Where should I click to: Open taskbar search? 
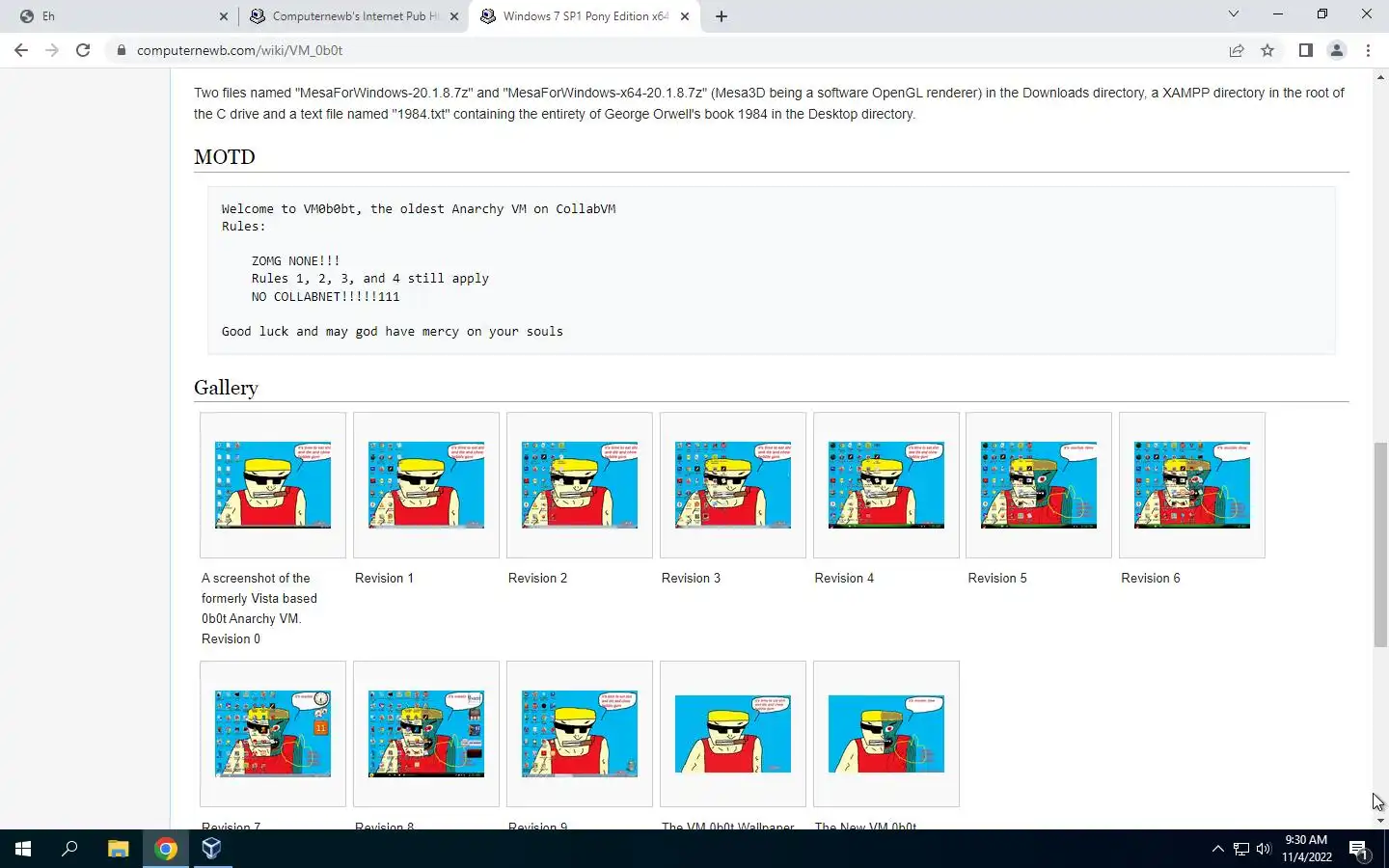[x=69, y=849]
